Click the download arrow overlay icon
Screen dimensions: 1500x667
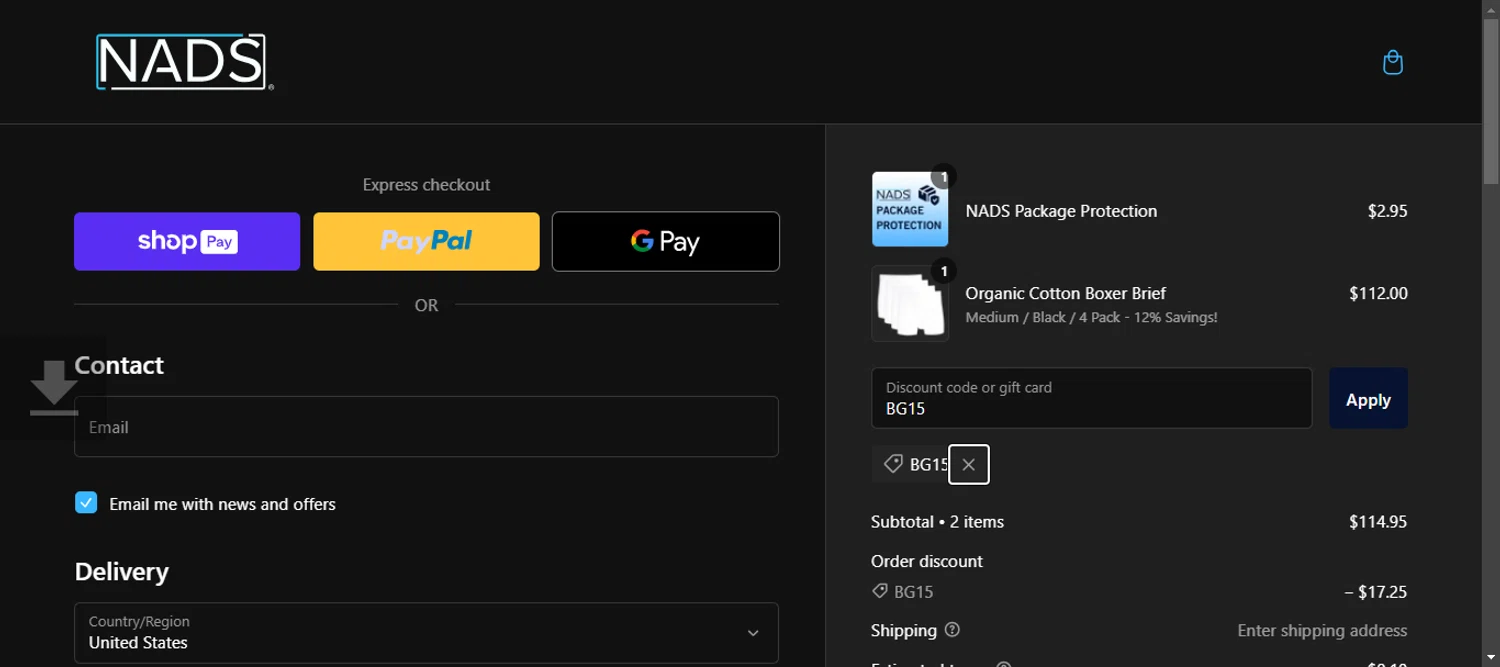[x=53, y=388]
